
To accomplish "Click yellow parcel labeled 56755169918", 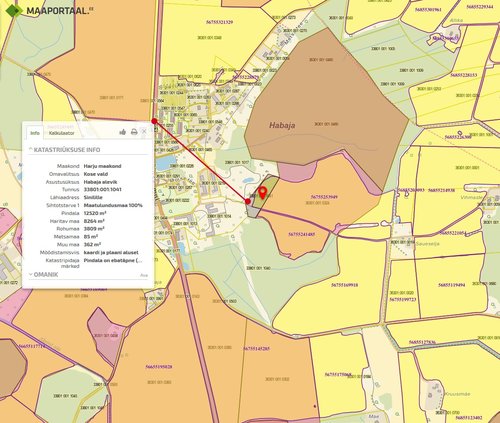I will (344, 285).
